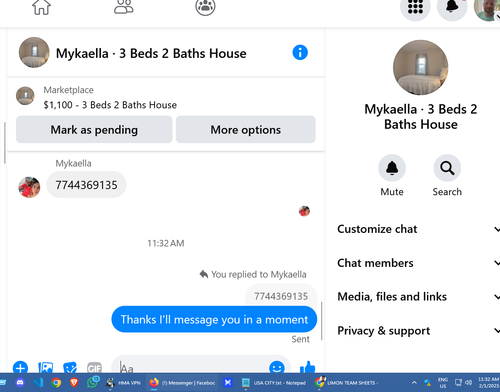Click large listing photo in info panel
500x392 pixels.
421,68
